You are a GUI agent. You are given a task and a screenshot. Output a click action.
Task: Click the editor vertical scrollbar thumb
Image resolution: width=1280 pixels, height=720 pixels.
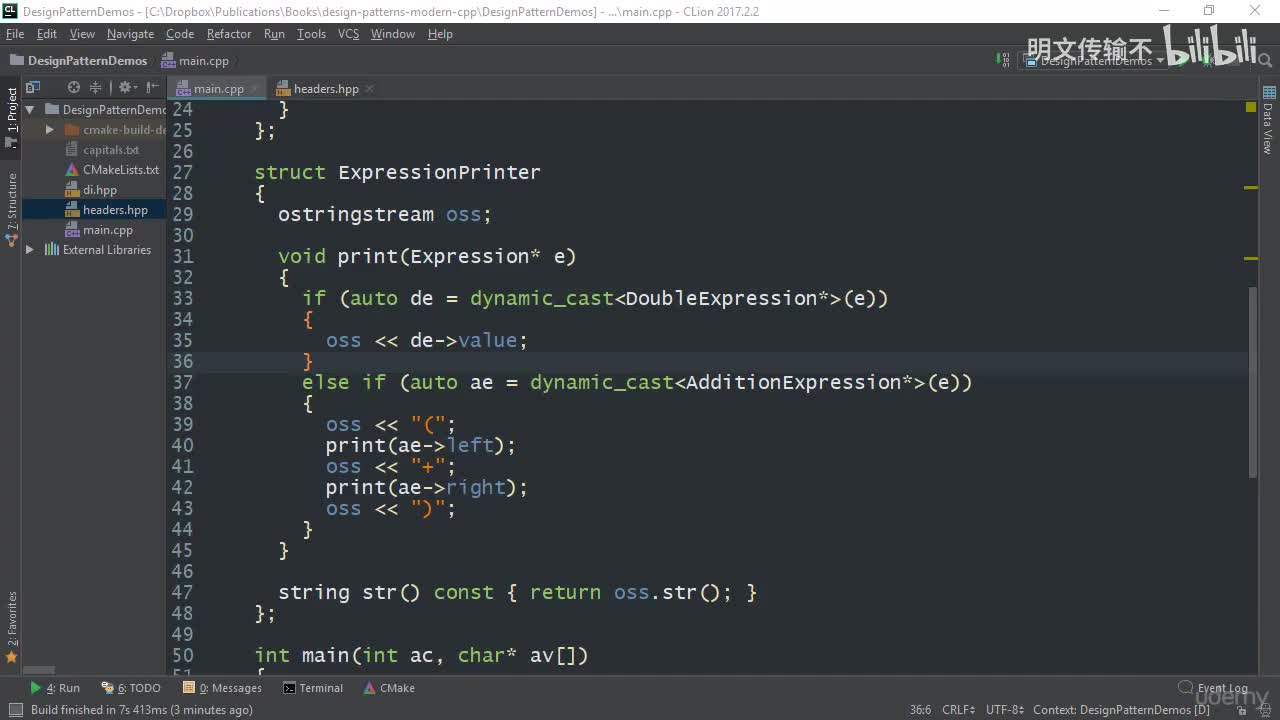click(x=1251, y=382)
